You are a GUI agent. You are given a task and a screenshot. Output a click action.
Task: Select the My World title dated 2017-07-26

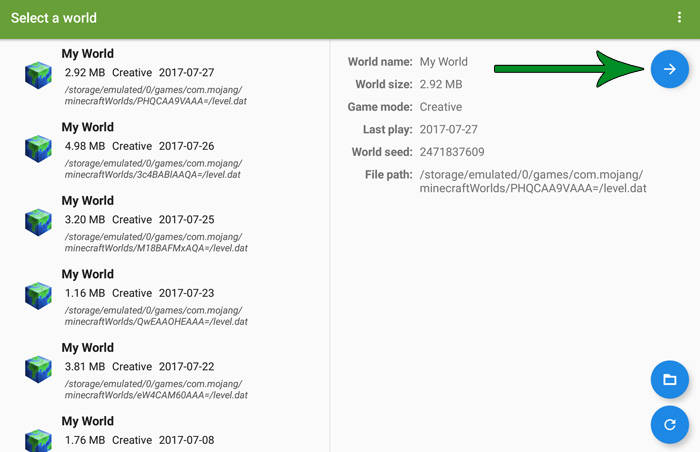click(x=88, y=127)
